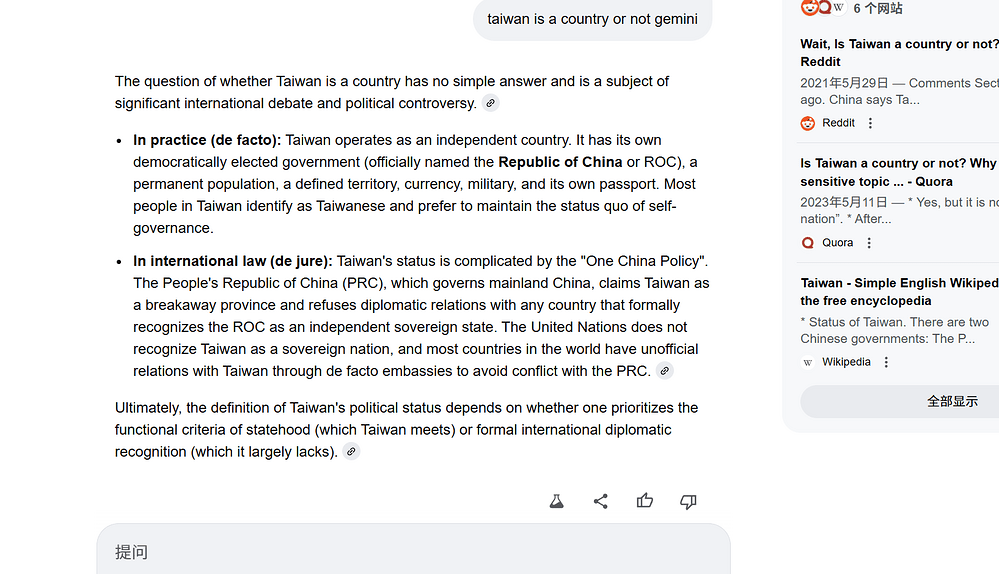Click the Wikipedia logo icon in sources
The width and height of the screenshot is (999, 574).
coord(808,362)
